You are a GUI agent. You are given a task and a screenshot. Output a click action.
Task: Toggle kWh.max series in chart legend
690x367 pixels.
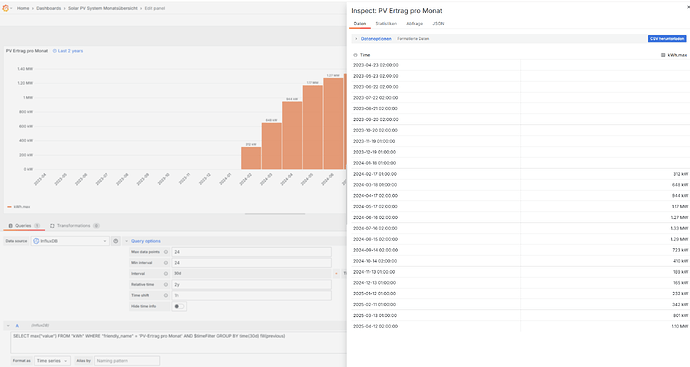[x=19, y=207]
